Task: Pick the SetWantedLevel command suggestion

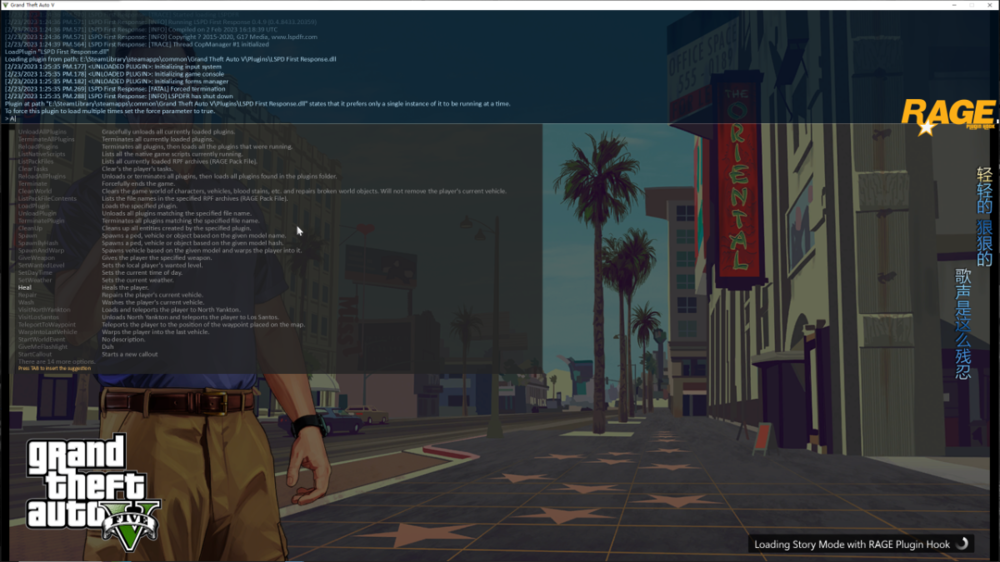Action: pos(42,265)
